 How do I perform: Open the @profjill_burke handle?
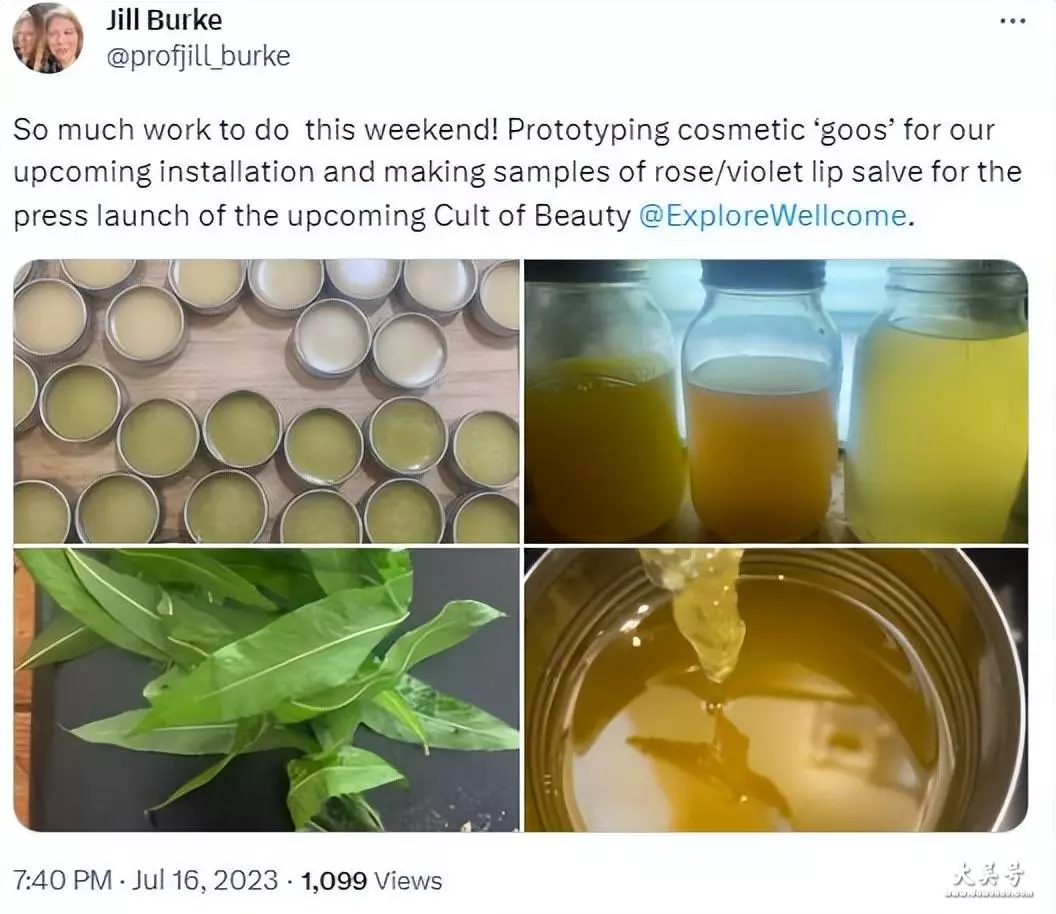click(198, 57)
